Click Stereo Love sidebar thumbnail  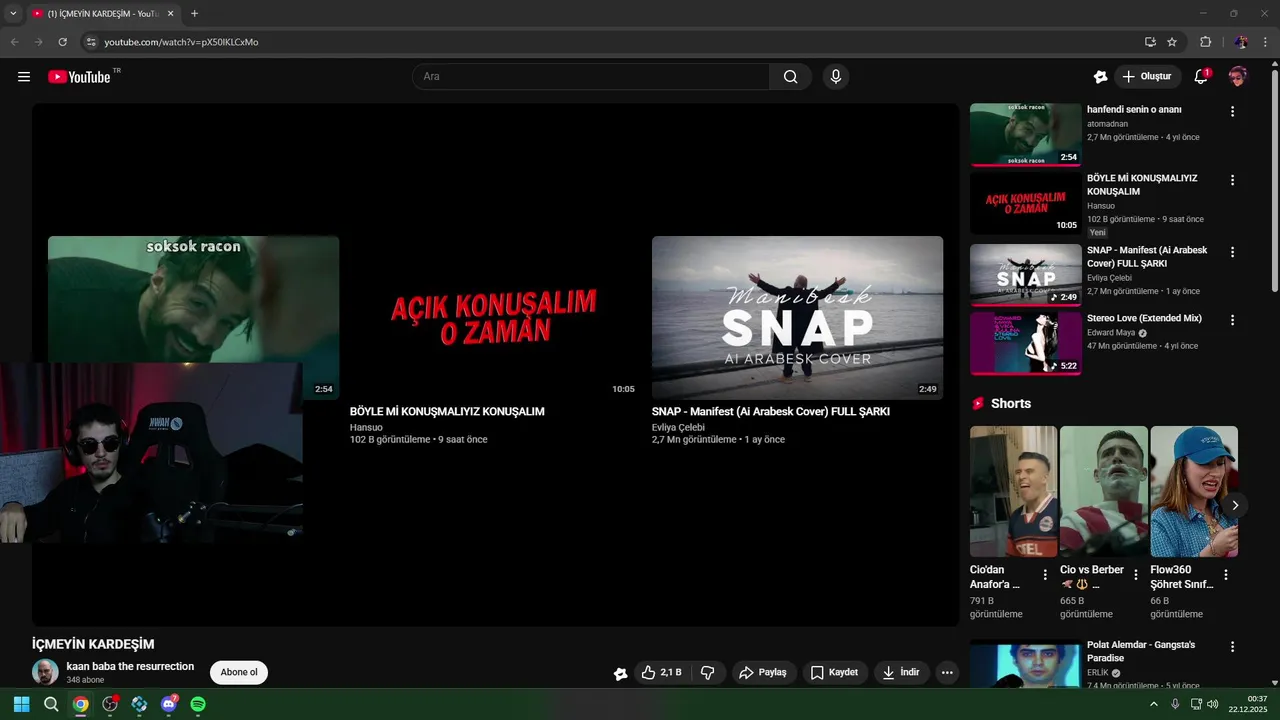coord(1026,343)
